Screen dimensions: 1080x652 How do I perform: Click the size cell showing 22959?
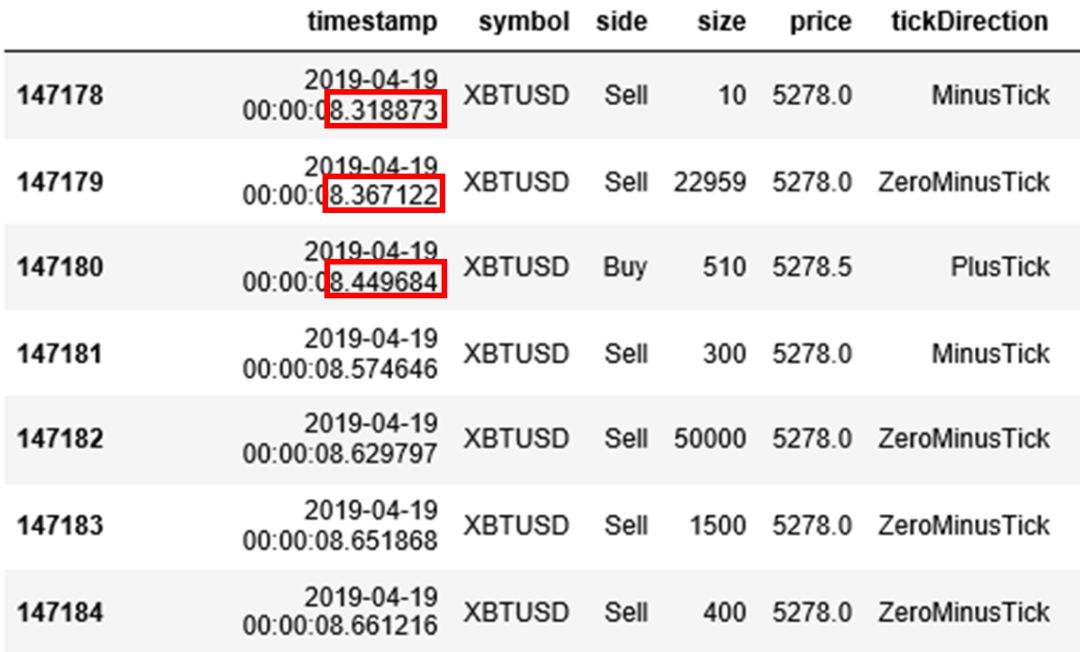pyautogui.click(x=710, y=182)
